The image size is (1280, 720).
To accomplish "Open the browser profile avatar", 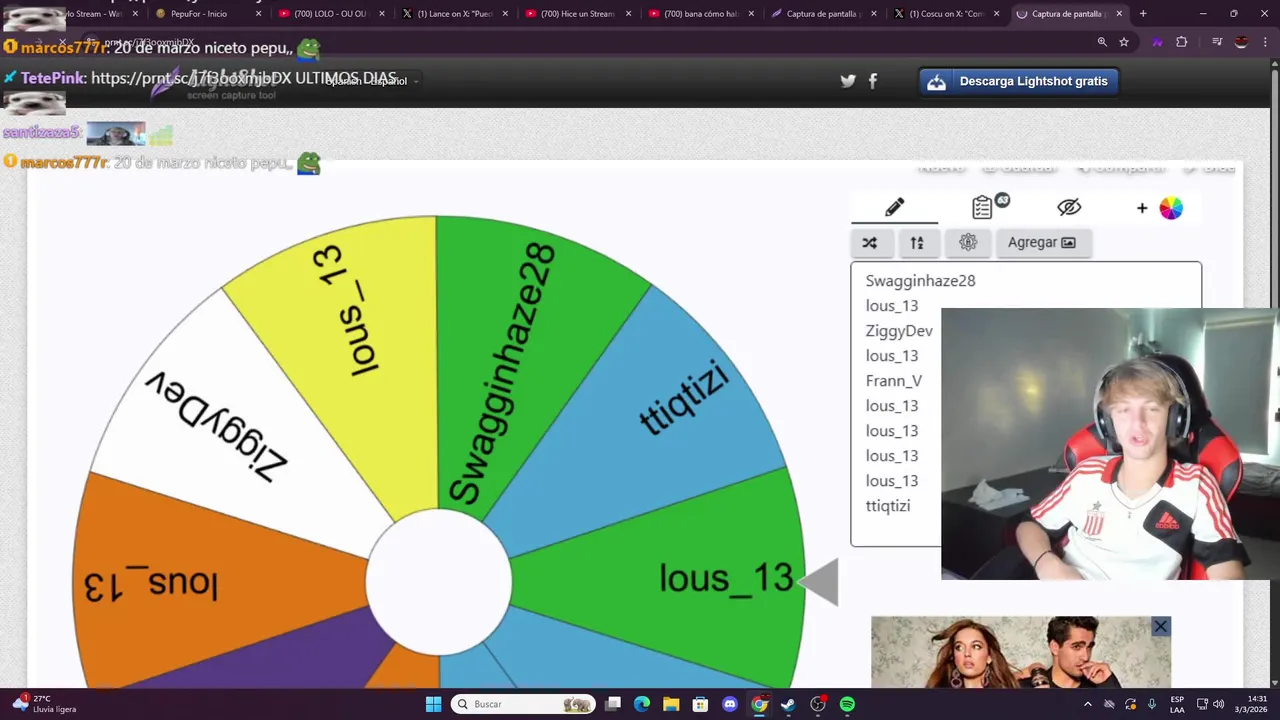I will tap(1241, 42).
